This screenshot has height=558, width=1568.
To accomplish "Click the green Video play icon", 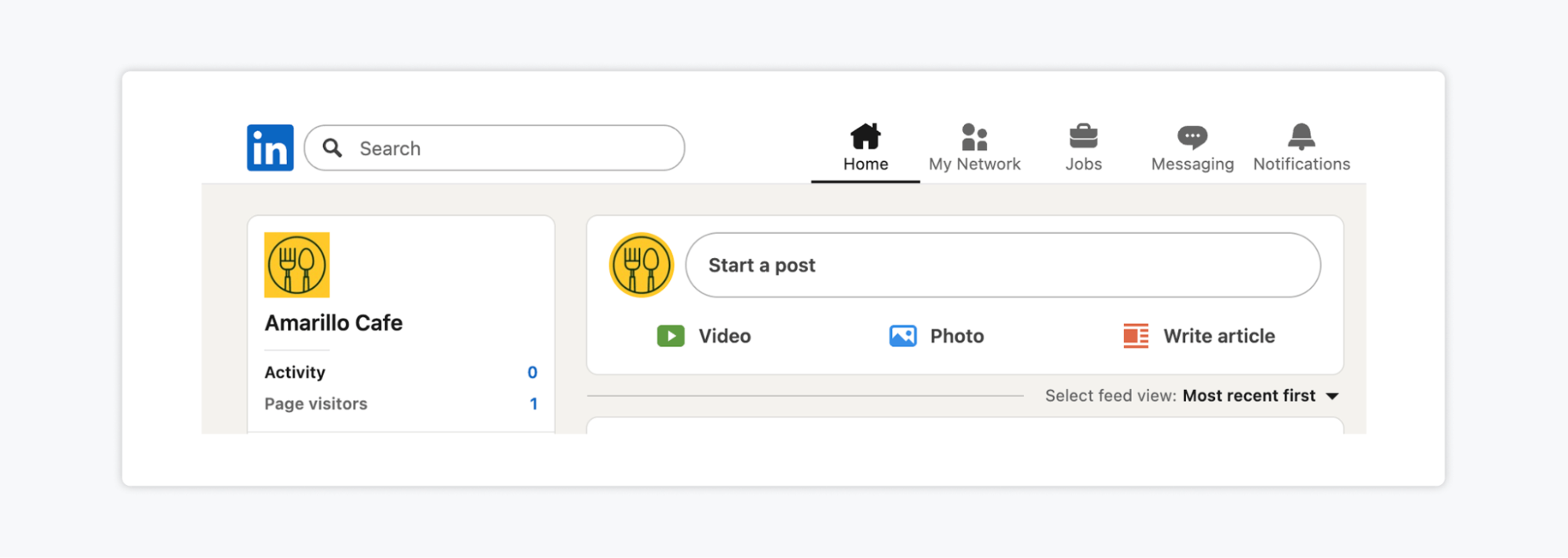I will [671, 336].
